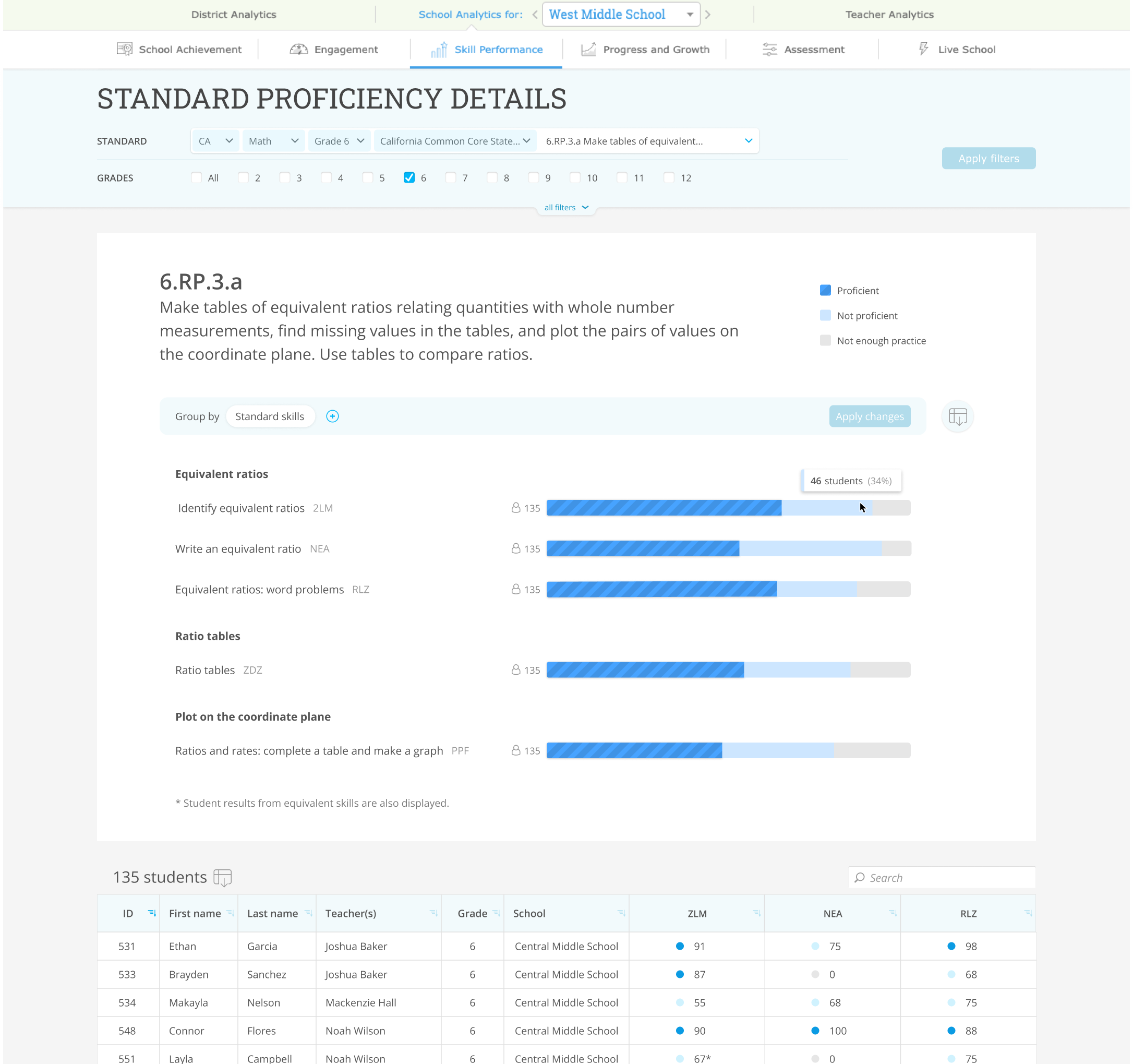Viewport: 1133px width, 1064px height.
Task: Open the West Middle School dropdown
Action: [x=621, y=15]
